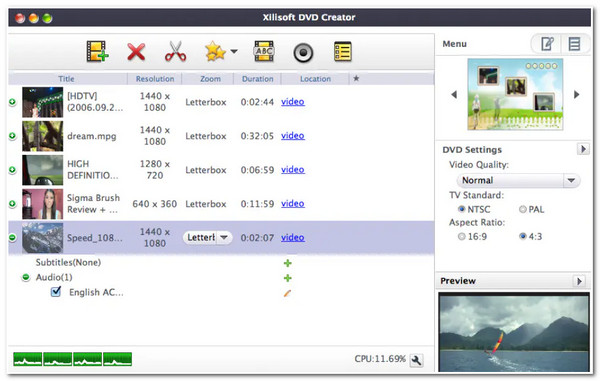600x381 pixels.
Task: Click the Add Video File icon
Action: tap(97, 51)
